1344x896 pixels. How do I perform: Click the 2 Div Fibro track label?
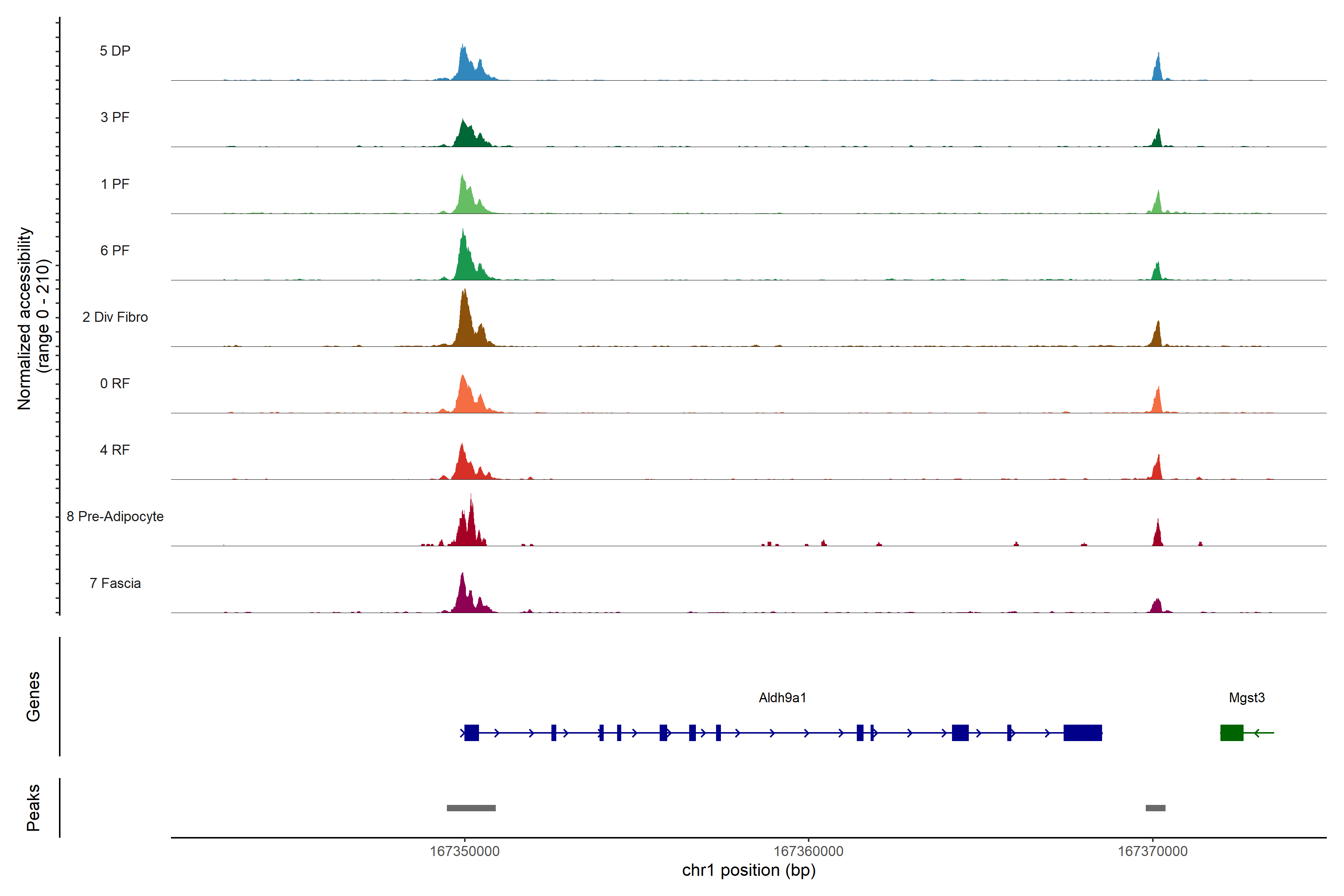tap(115, 317)
